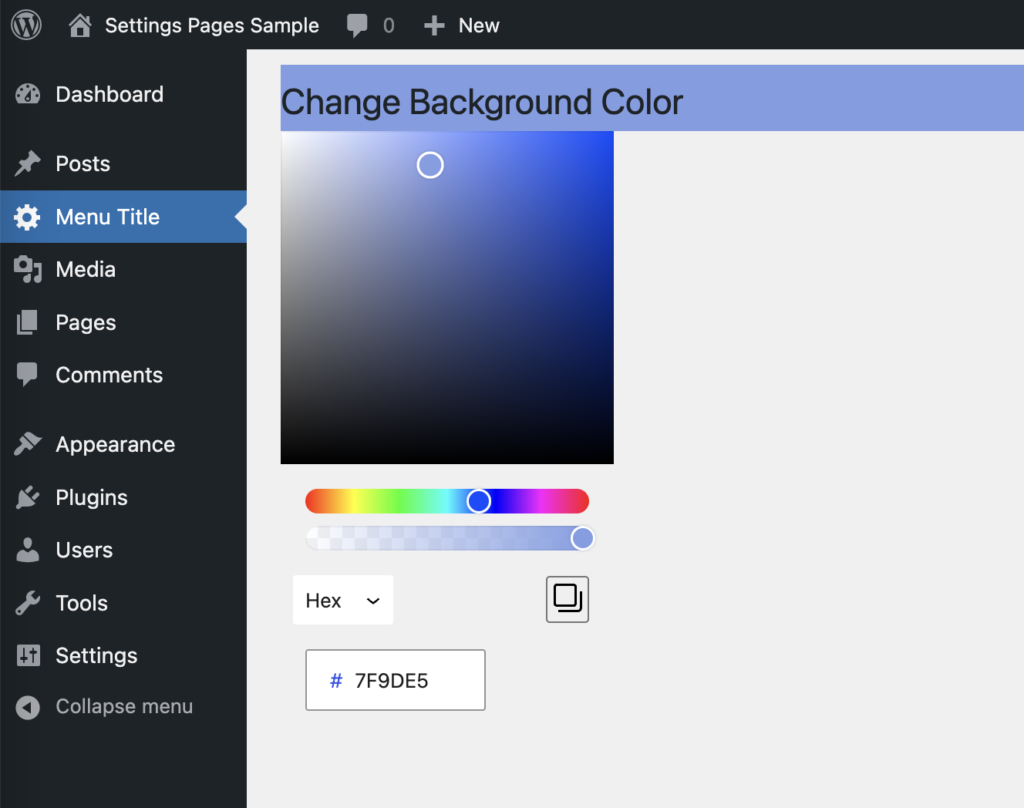The width and height of the screenshot is (1024, 808).
Task: Click the alpha transparency slider track
Action: (x=449, y=538)
